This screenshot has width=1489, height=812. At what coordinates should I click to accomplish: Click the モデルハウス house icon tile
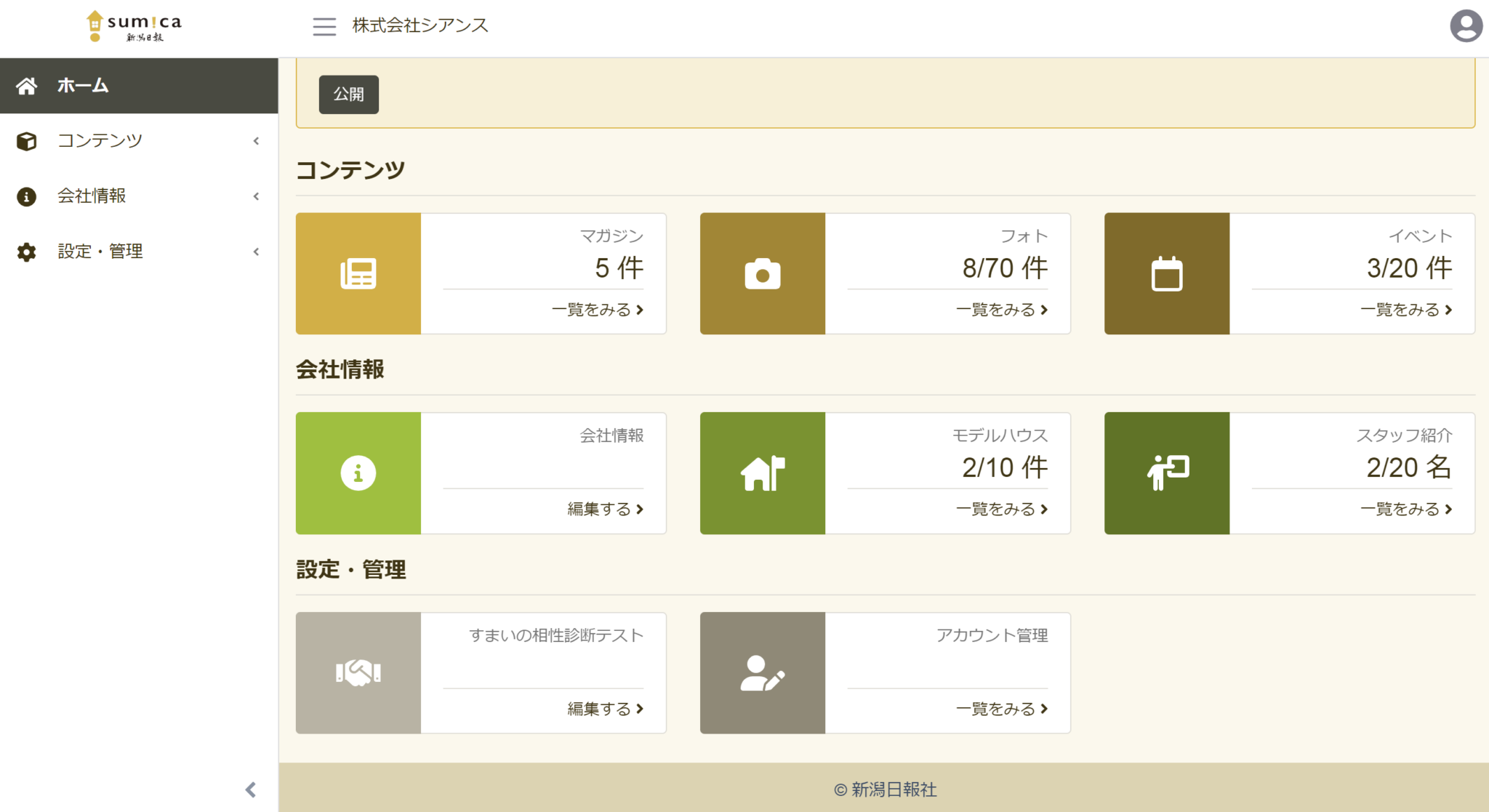coord(763,473)
